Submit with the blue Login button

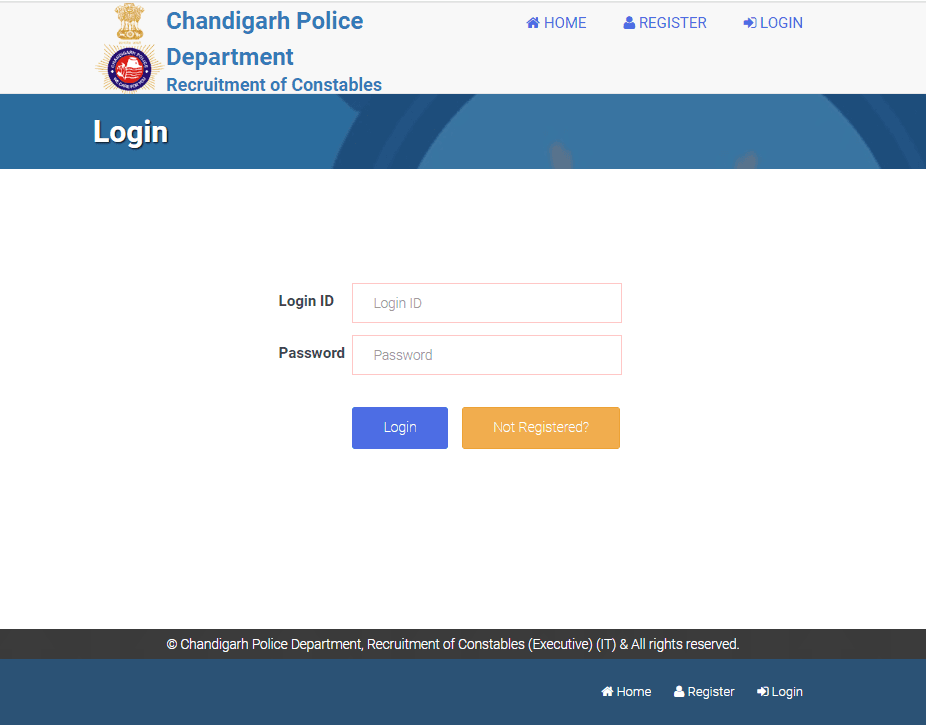400,428
